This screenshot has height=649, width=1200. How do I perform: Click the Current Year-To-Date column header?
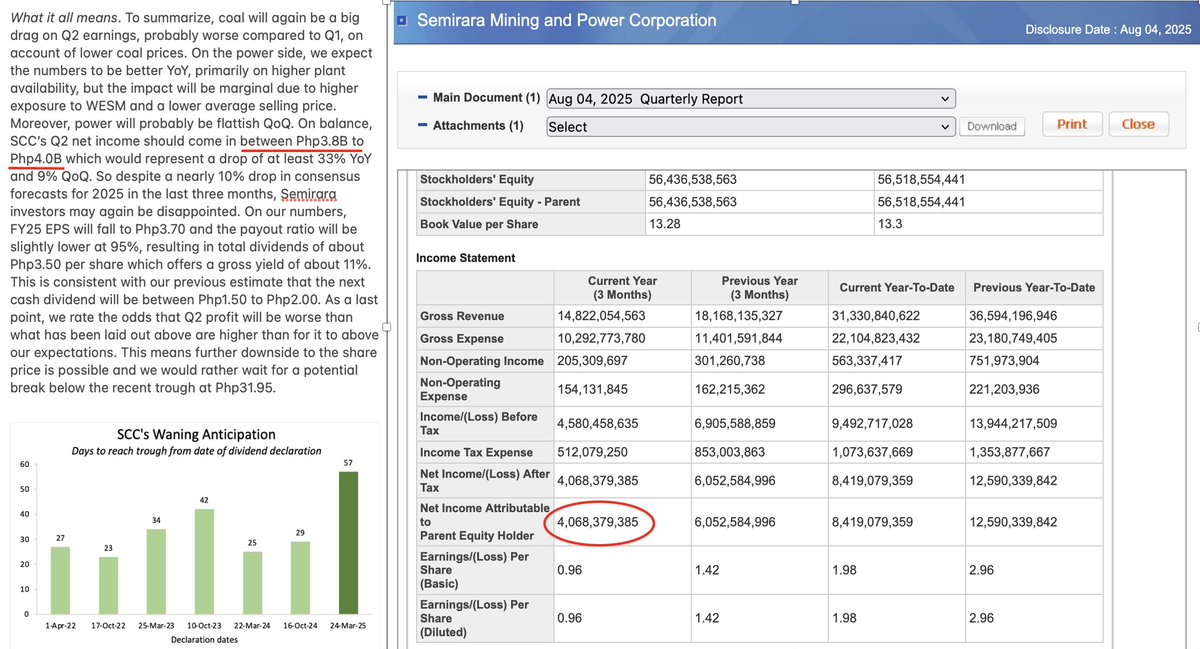click(x=895, y=288)
